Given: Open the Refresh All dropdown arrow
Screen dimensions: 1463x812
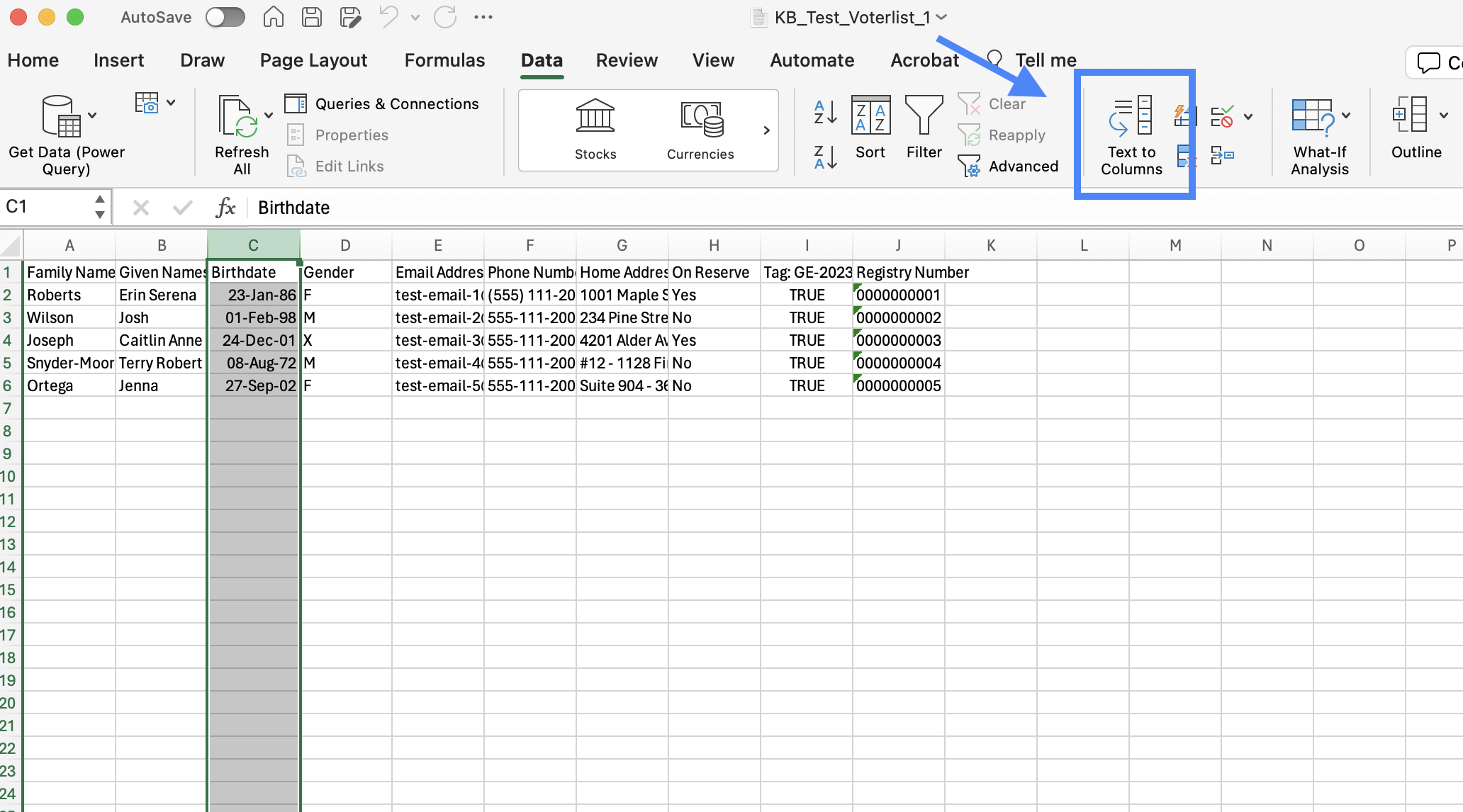Looking at the screenshot, I should pyautogui.click(x=269, y=115).
